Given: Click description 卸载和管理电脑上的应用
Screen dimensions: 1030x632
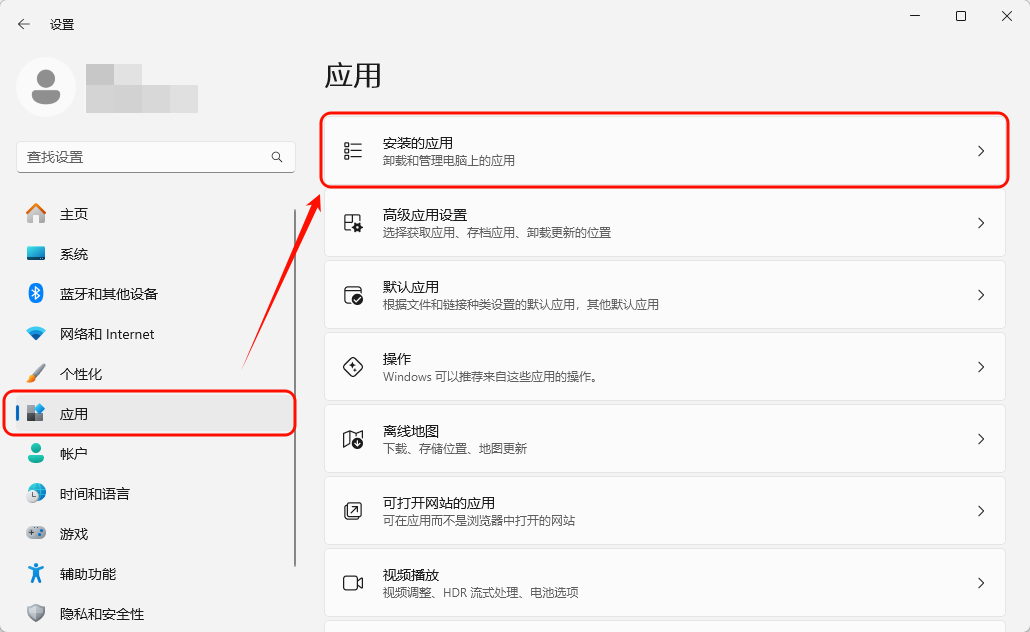Looking at the screenshot, I should (449, 160).
